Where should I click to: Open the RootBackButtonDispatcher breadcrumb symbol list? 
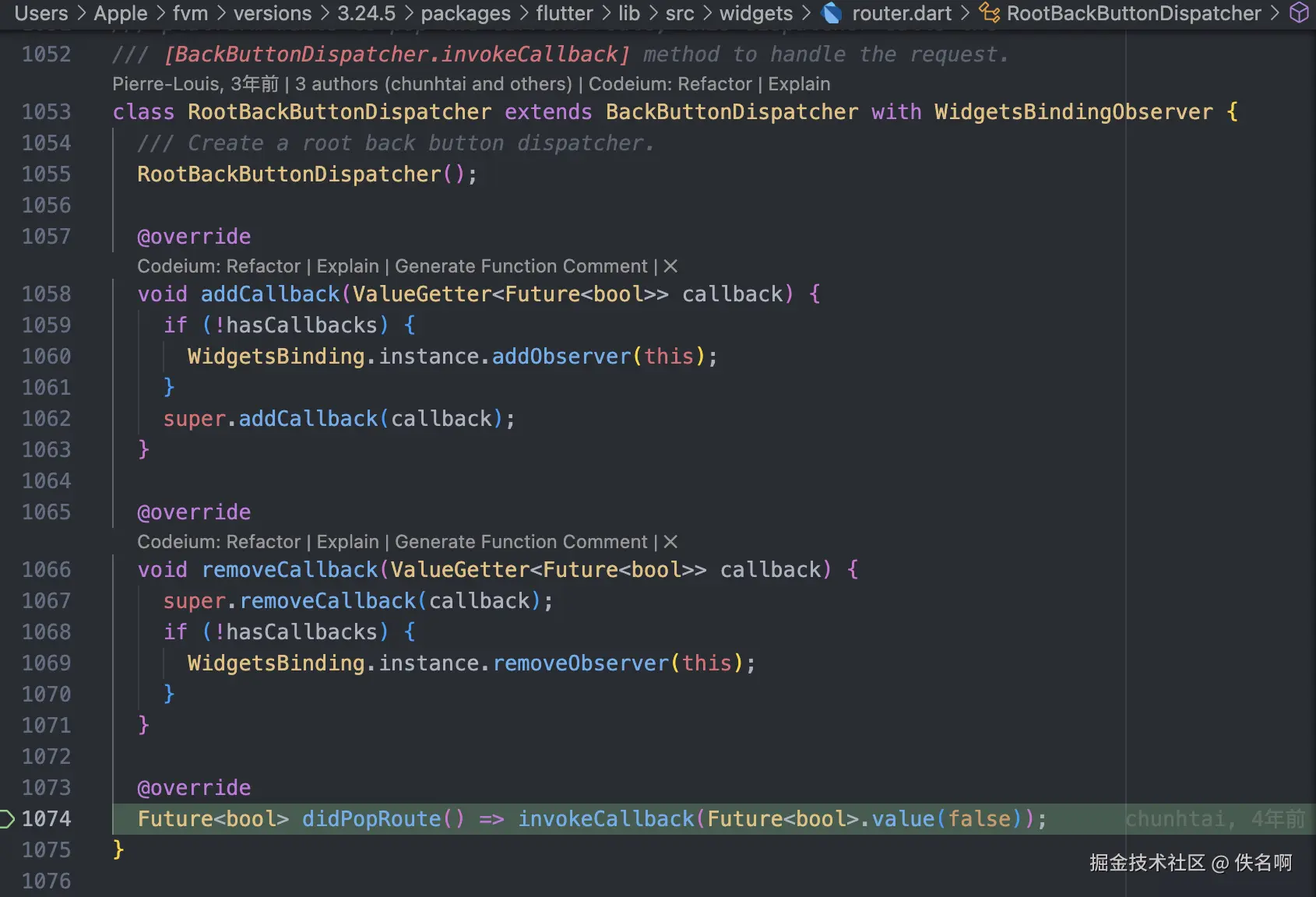click(x=1134, y=13)
